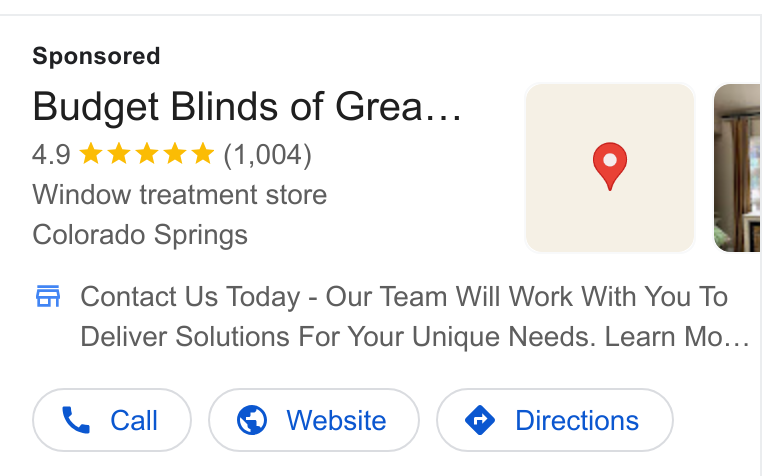
Task: Click the fifth gold rating star
Action: [x=203, y=153]
